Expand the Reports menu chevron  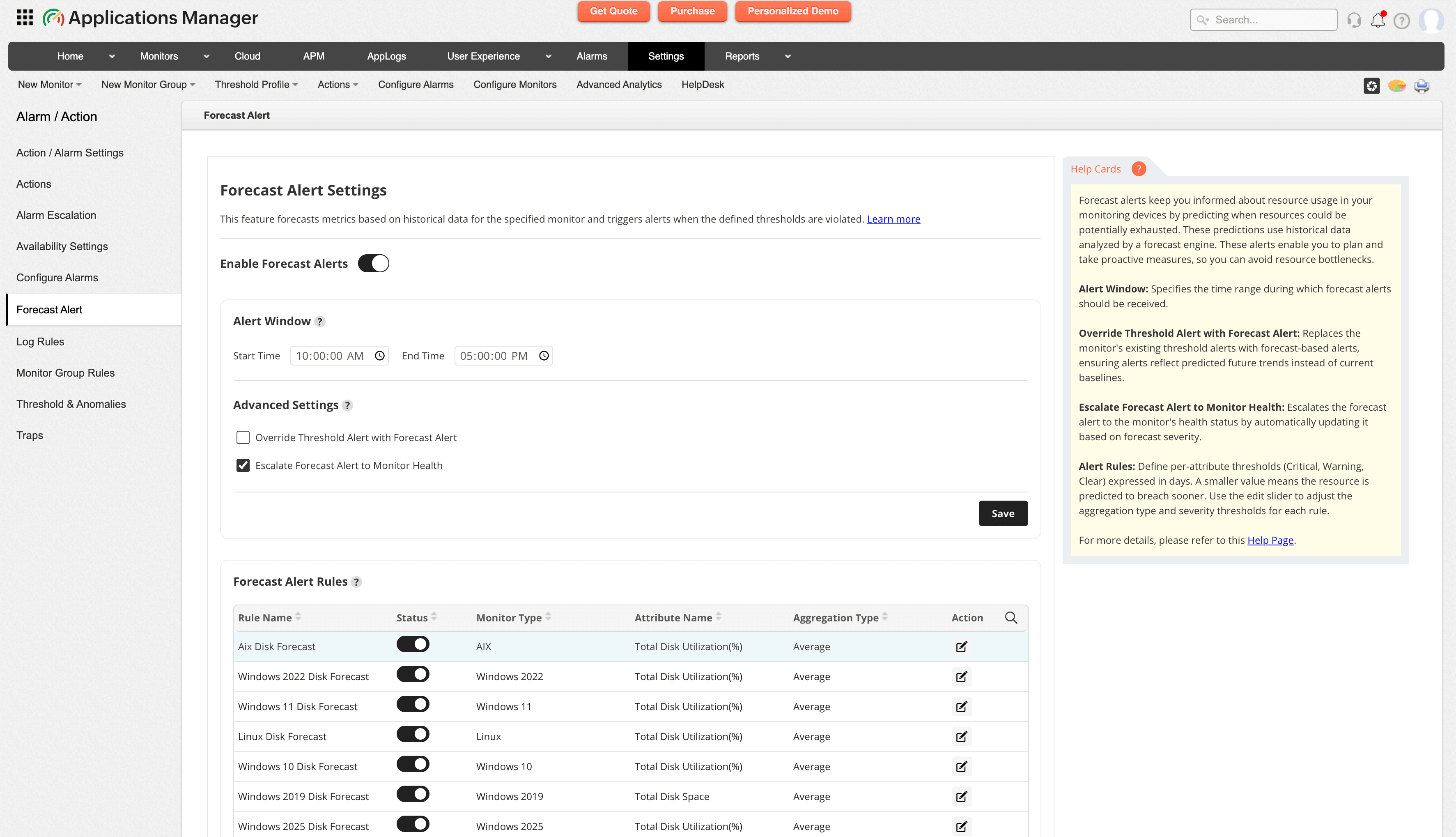coord(788,56)
